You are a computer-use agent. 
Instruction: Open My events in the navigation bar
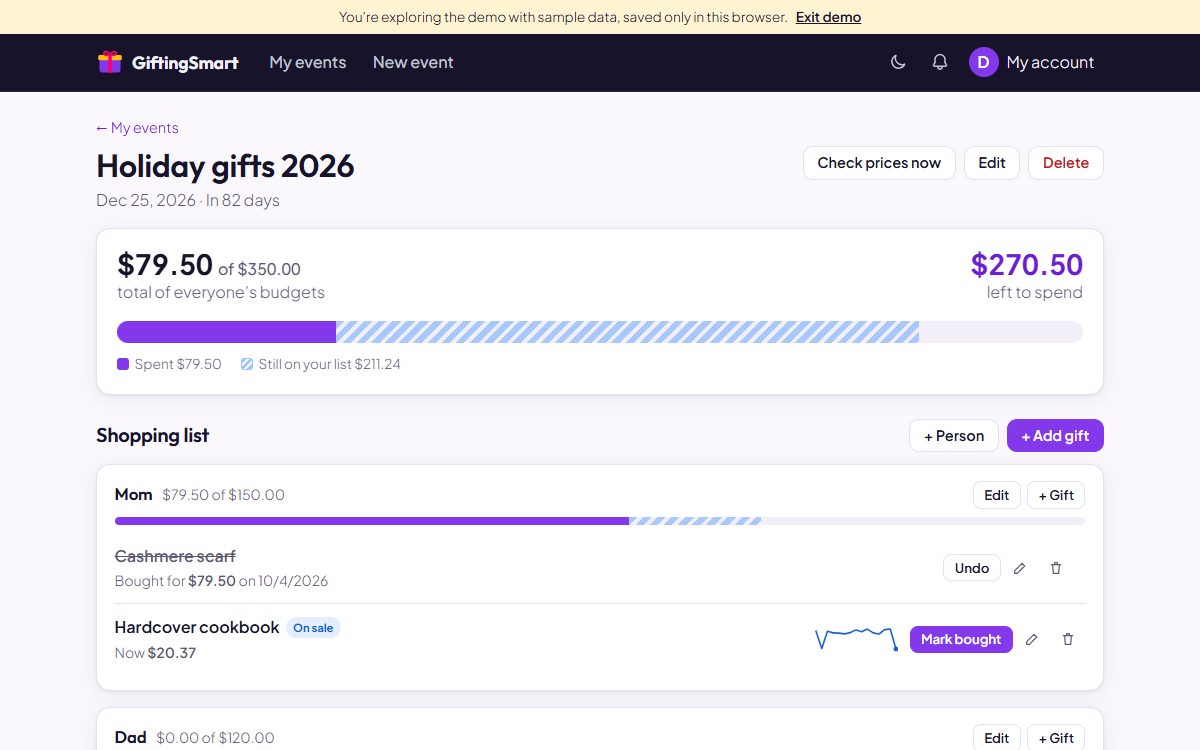[308, 62]
